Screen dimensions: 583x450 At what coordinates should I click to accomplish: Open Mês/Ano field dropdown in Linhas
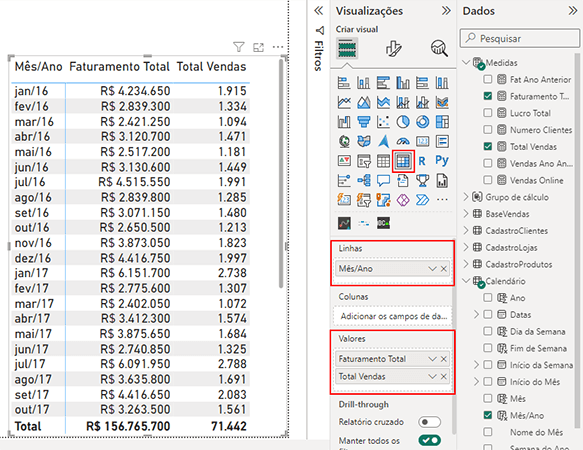pos(432,269)
